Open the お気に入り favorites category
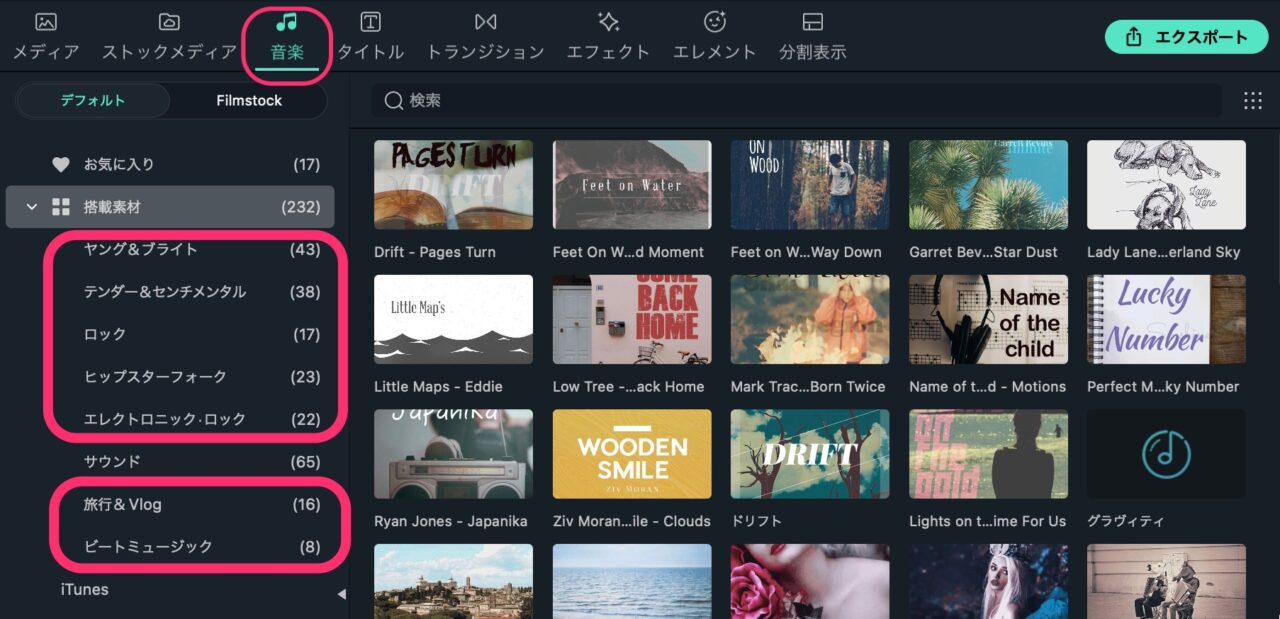The height and width of the screenshot is (619, 1280). pyautogui.click(x=170, y=164)
